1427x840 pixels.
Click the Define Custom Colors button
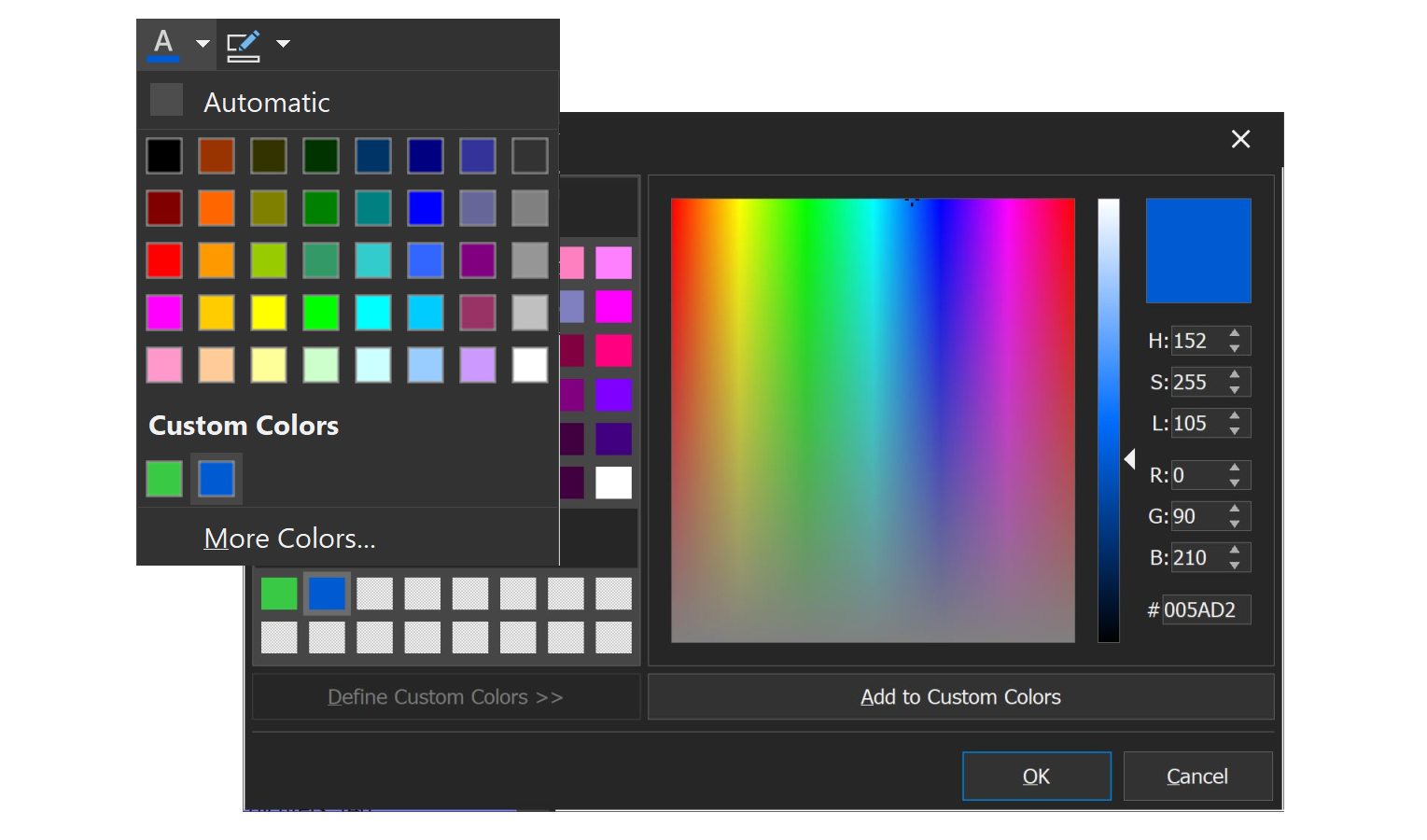click(x=446, y=697)
